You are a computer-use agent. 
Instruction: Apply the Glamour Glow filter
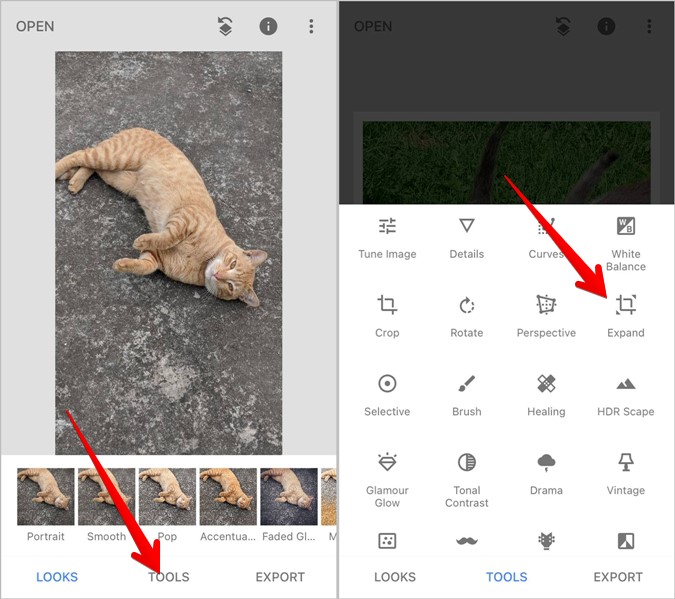pos(387,481)
